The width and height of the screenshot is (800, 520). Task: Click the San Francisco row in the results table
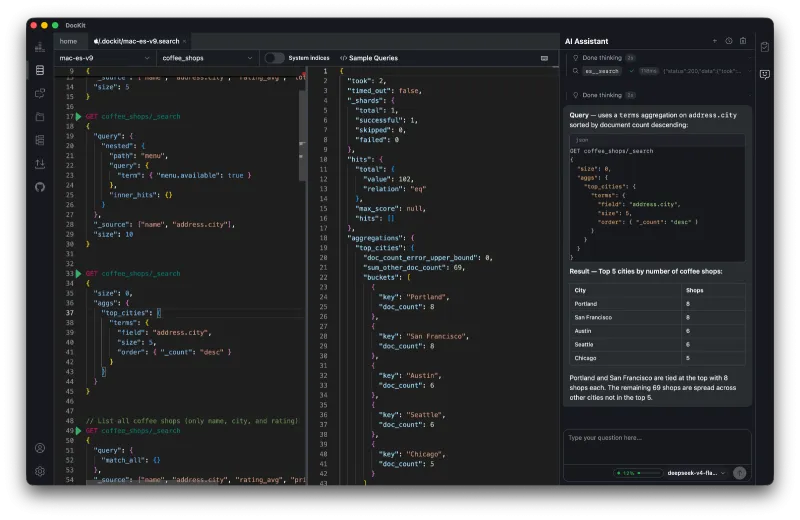(657, 317)
